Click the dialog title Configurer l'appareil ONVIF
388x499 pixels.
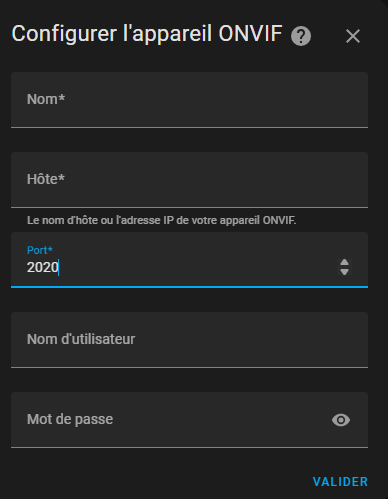tap(147, 34)
